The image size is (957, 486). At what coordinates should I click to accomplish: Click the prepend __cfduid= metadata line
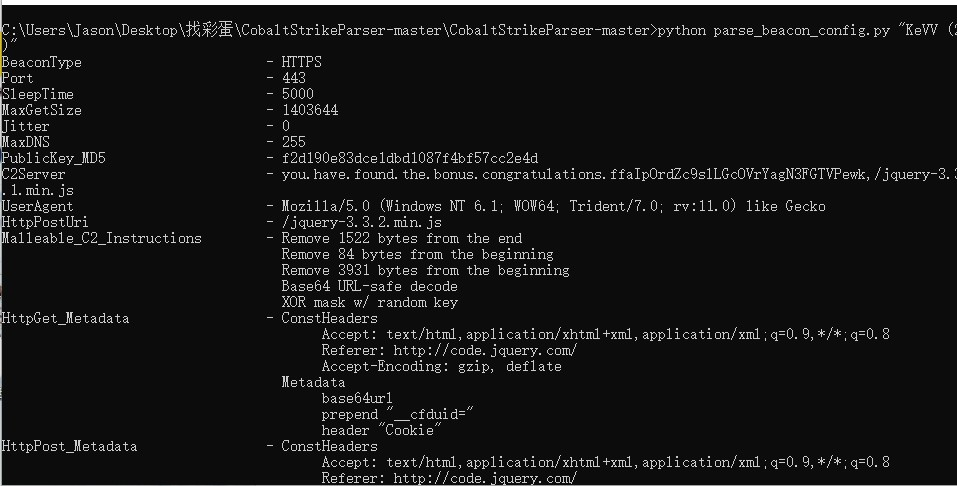point(397,414)
